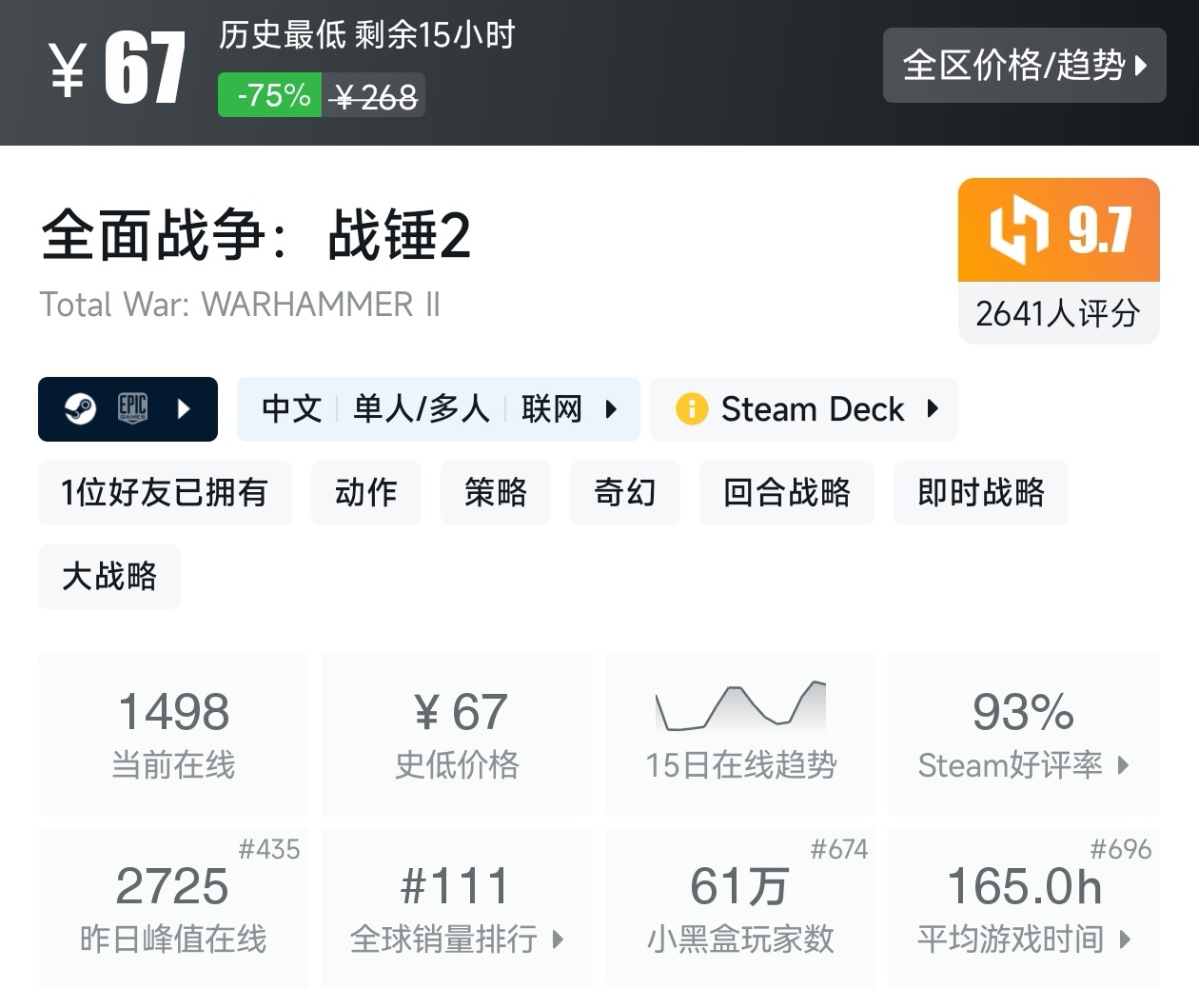Open all-region price and trend button
The width and height of the screenshot is (1199, 1008).
[x=1024, y=66]
